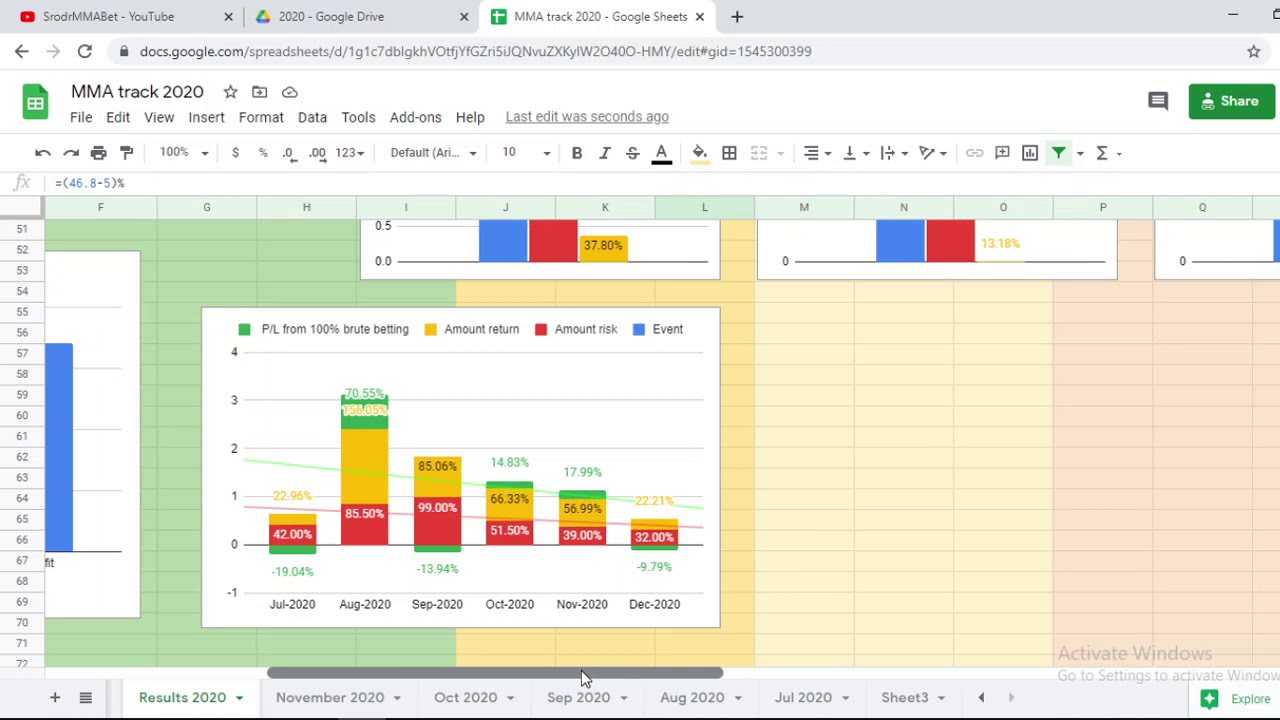Increase decimal places icon
This screenshot has height=720, width=1280.
317,153
